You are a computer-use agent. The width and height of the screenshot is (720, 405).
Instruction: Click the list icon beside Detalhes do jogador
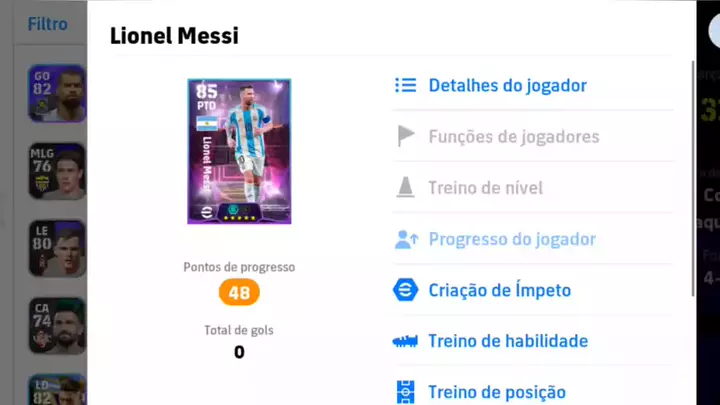point(405,85)
